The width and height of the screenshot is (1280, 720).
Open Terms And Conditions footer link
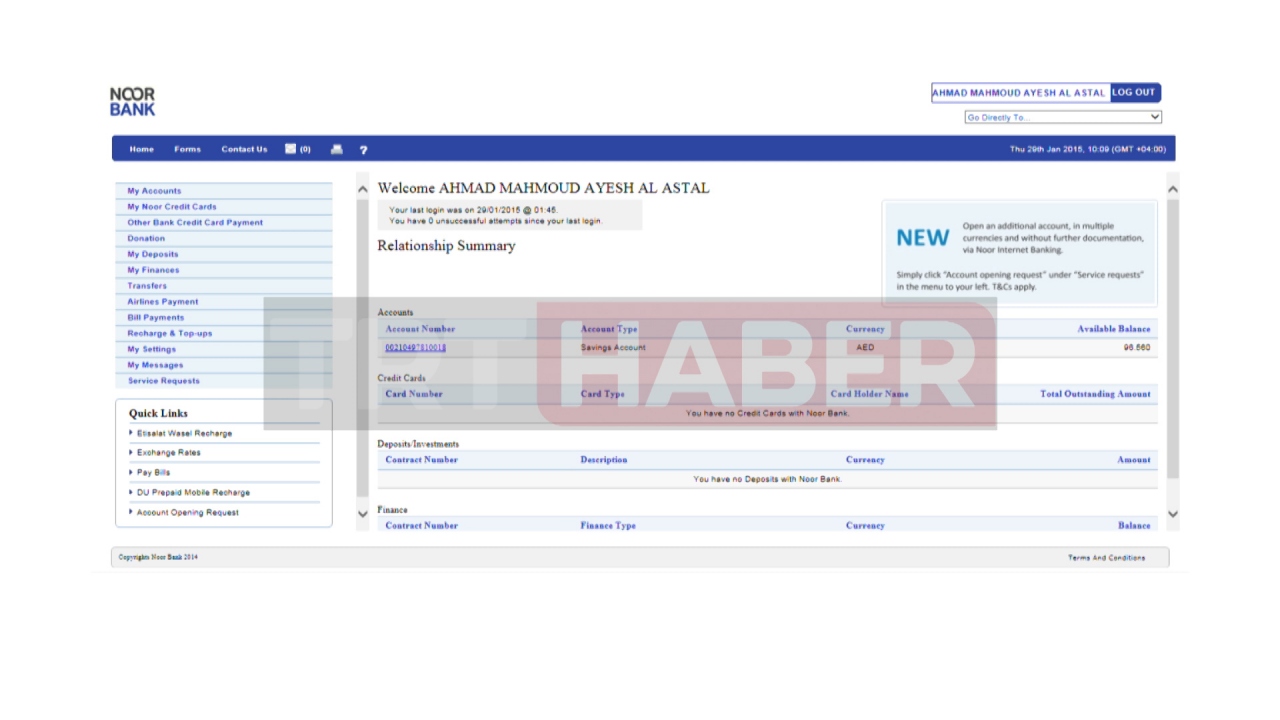(x=1106, y=558)
